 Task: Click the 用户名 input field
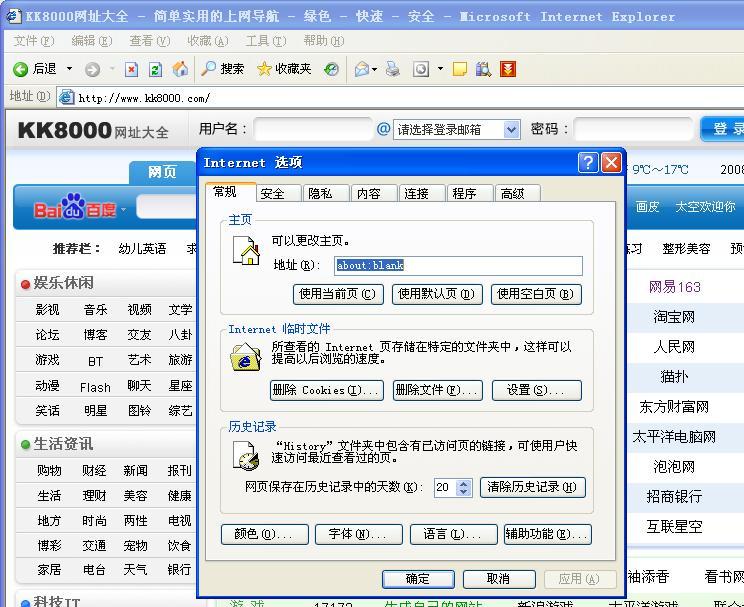(x=313, y=129)
